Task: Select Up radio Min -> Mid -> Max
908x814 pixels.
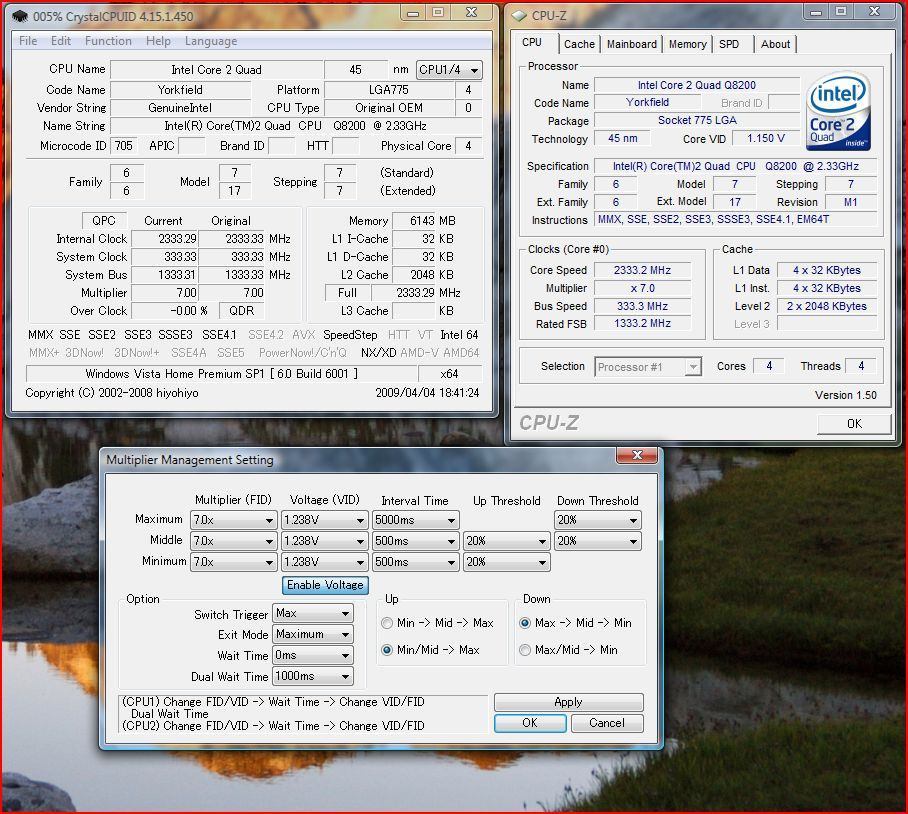Action: [387, 623]
